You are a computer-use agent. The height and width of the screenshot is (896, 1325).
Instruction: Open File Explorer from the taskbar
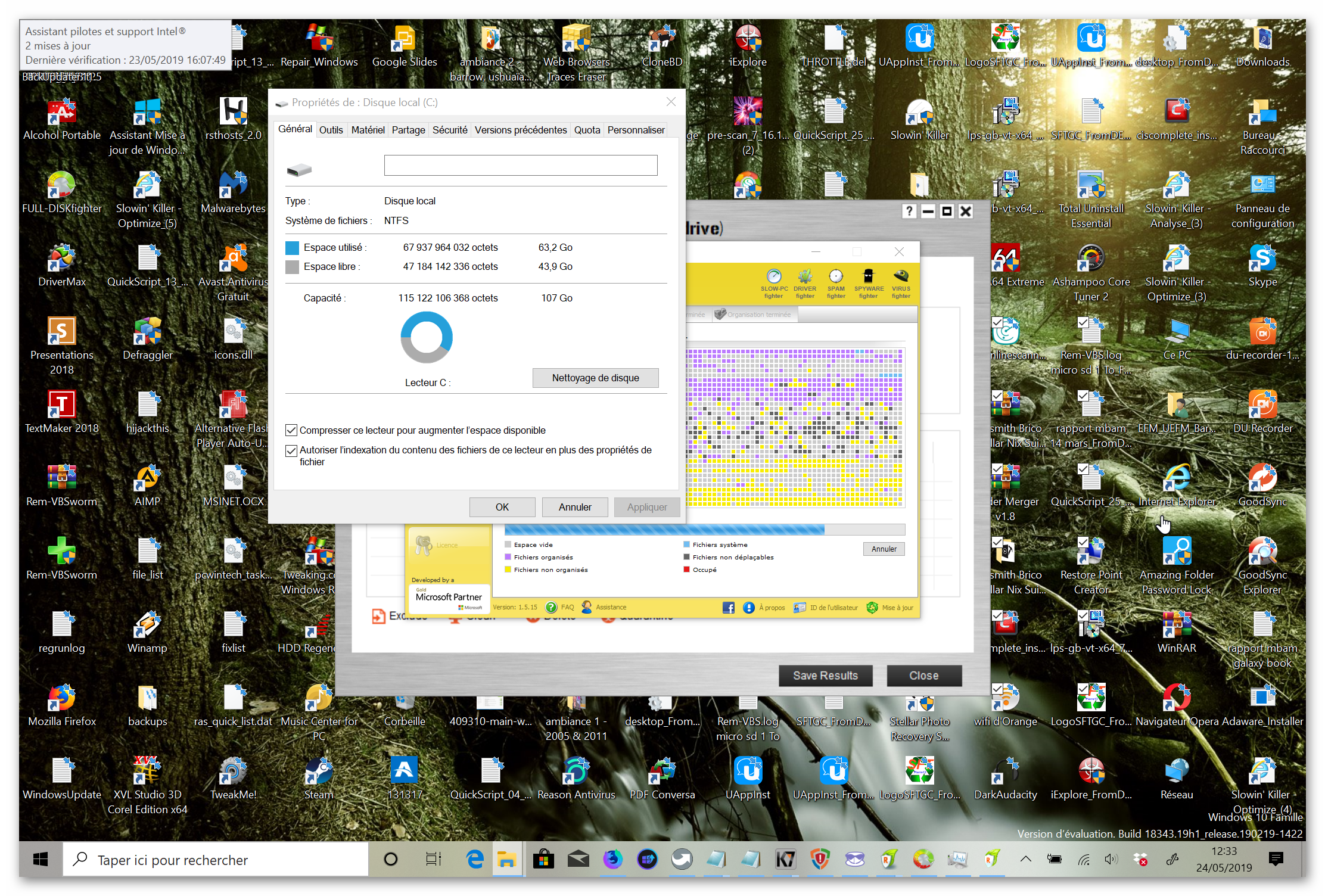507,859
